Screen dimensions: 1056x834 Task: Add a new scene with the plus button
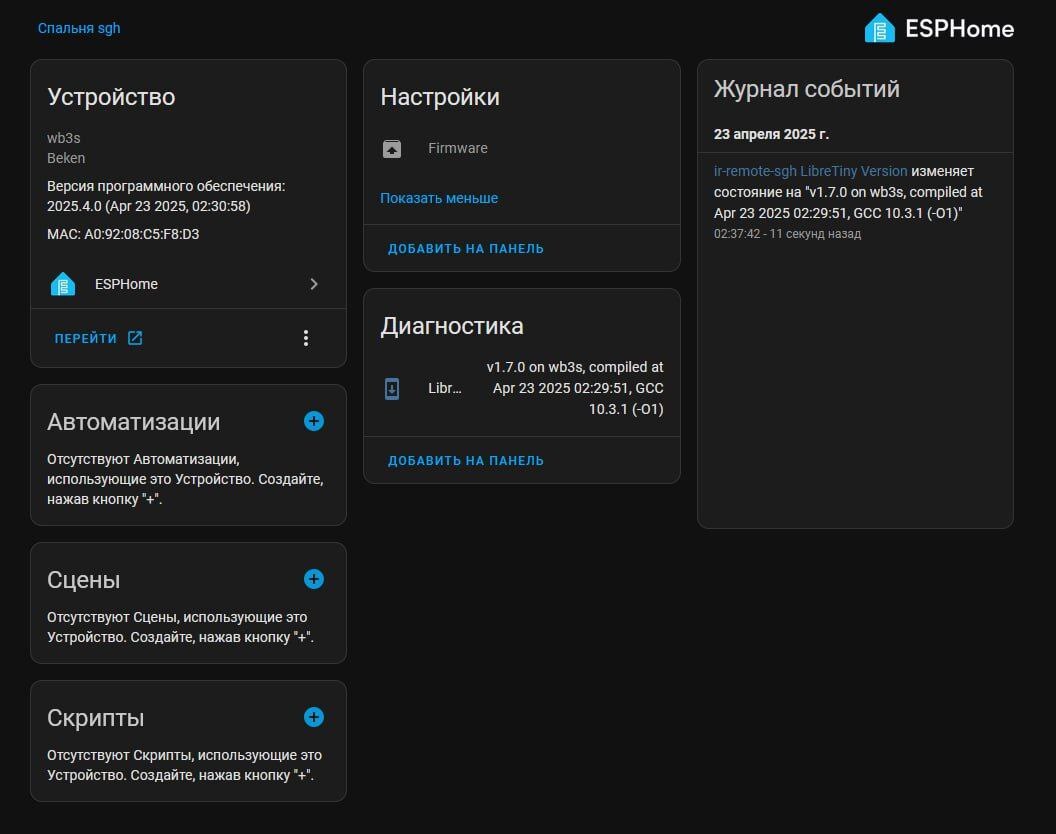click(314, 579)
